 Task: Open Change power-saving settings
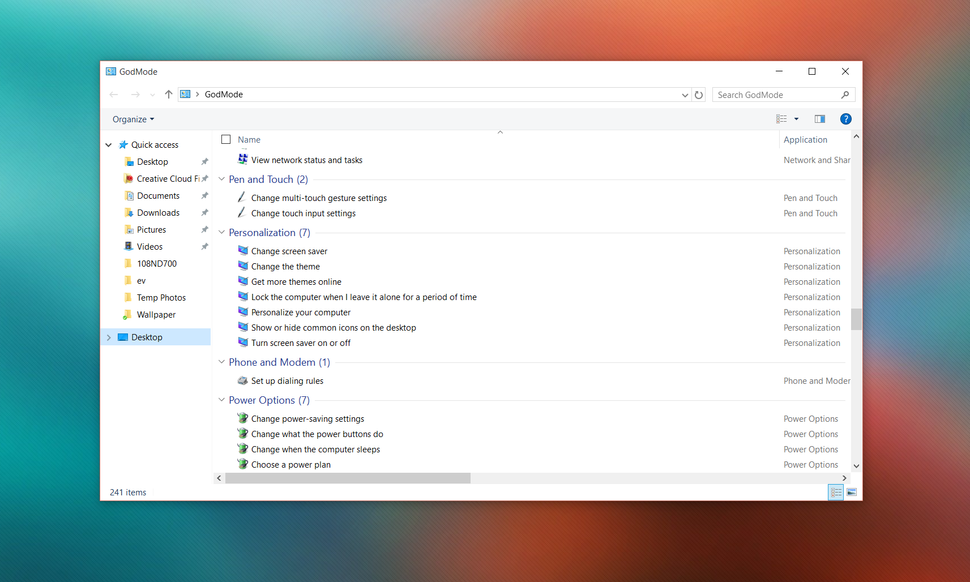[307, 418]
